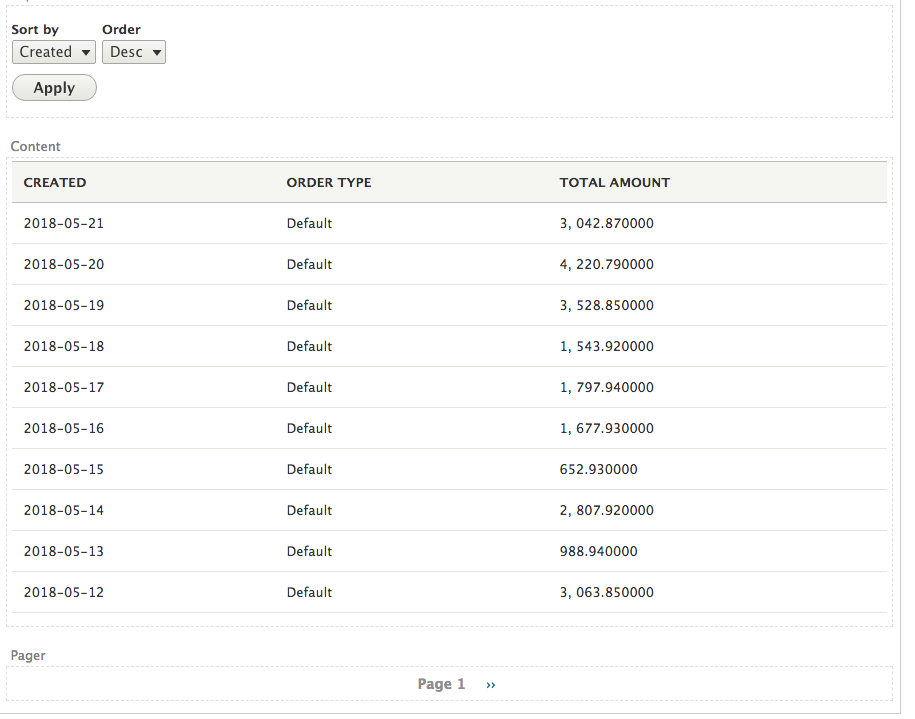The image size is (915, 719).
Task: Click the Page 1 pager label
Action: tap(441, 684)
